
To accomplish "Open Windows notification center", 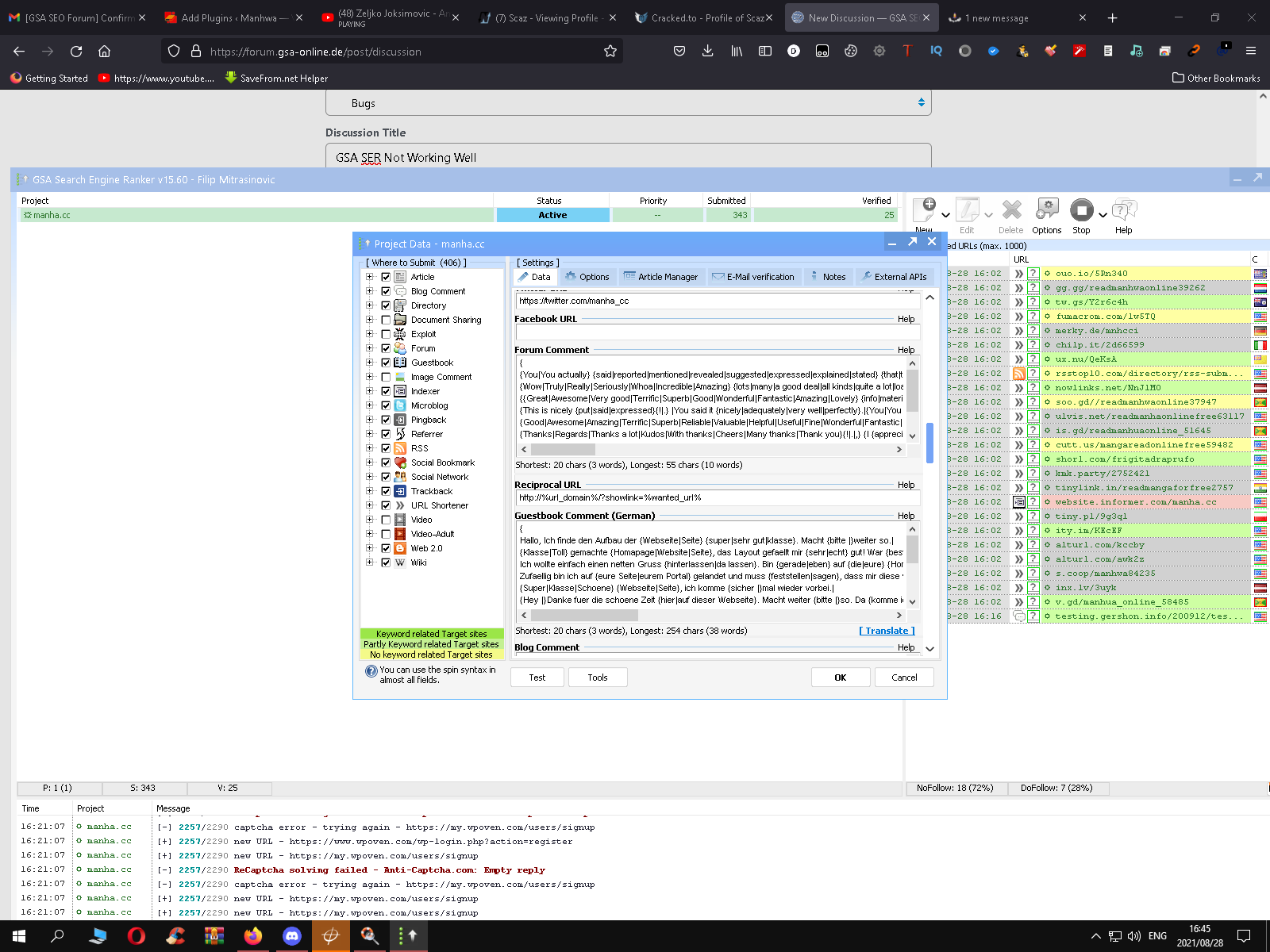I will click(x=1244, y=936).
